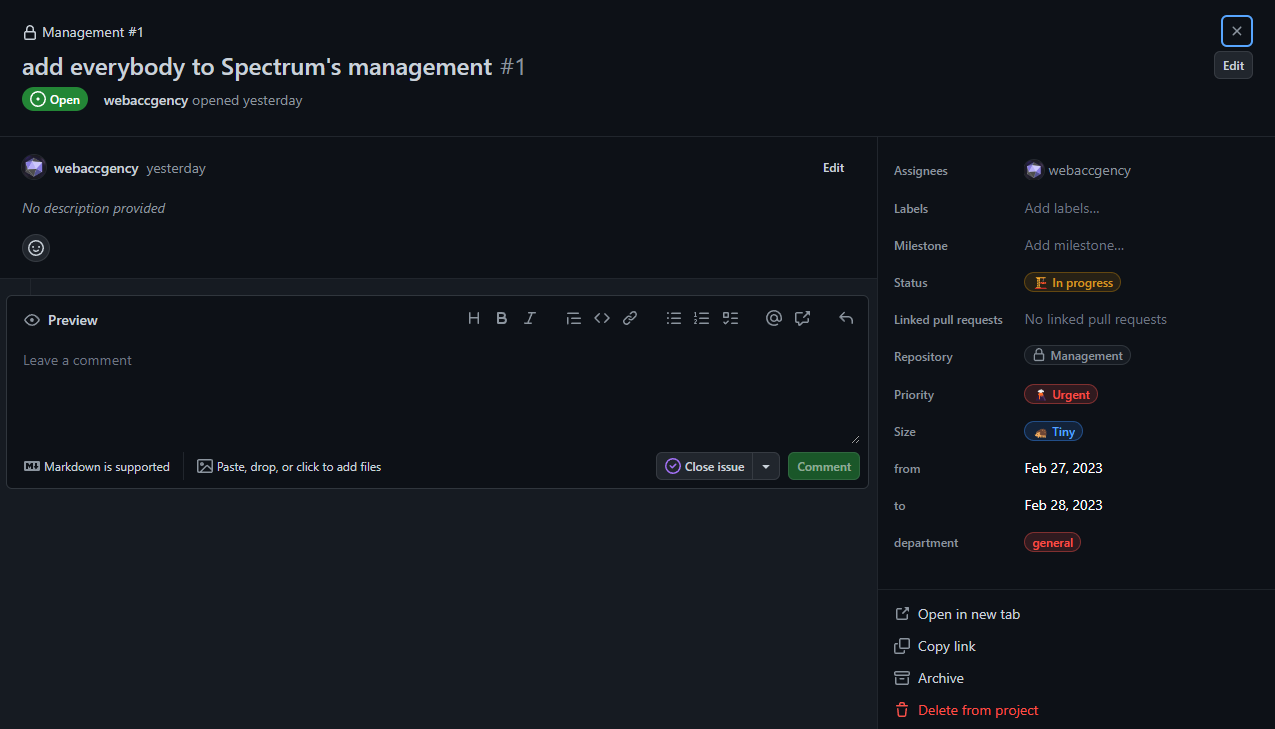Apply bold formatting in comment toolbar

click(x=502, y=319)
